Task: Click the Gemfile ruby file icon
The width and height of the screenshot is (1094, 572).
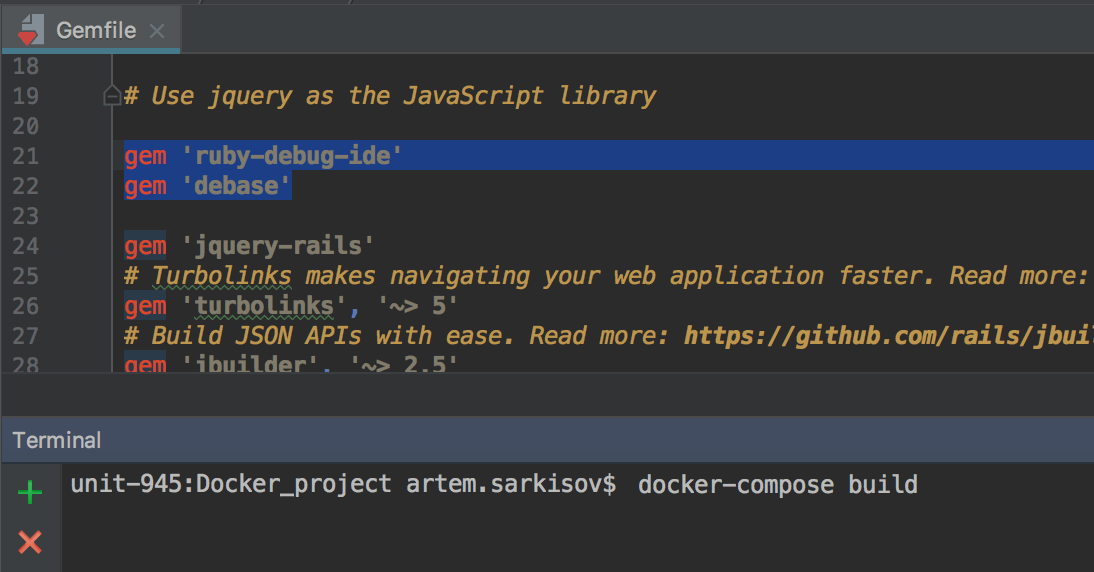Action: pos(29,30)
